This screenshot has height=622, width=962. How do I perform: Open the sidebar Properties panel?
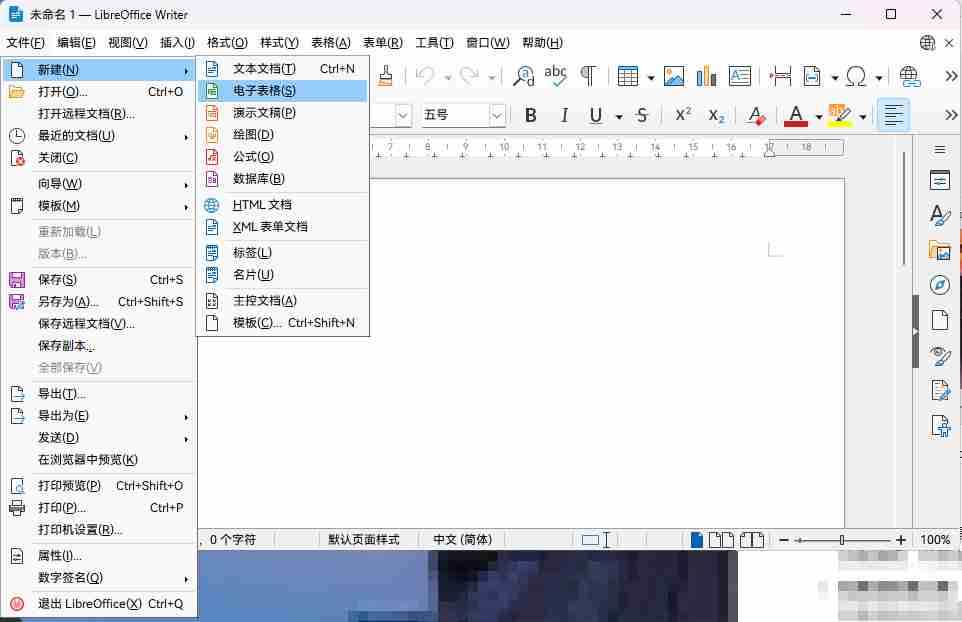(940, 181)
